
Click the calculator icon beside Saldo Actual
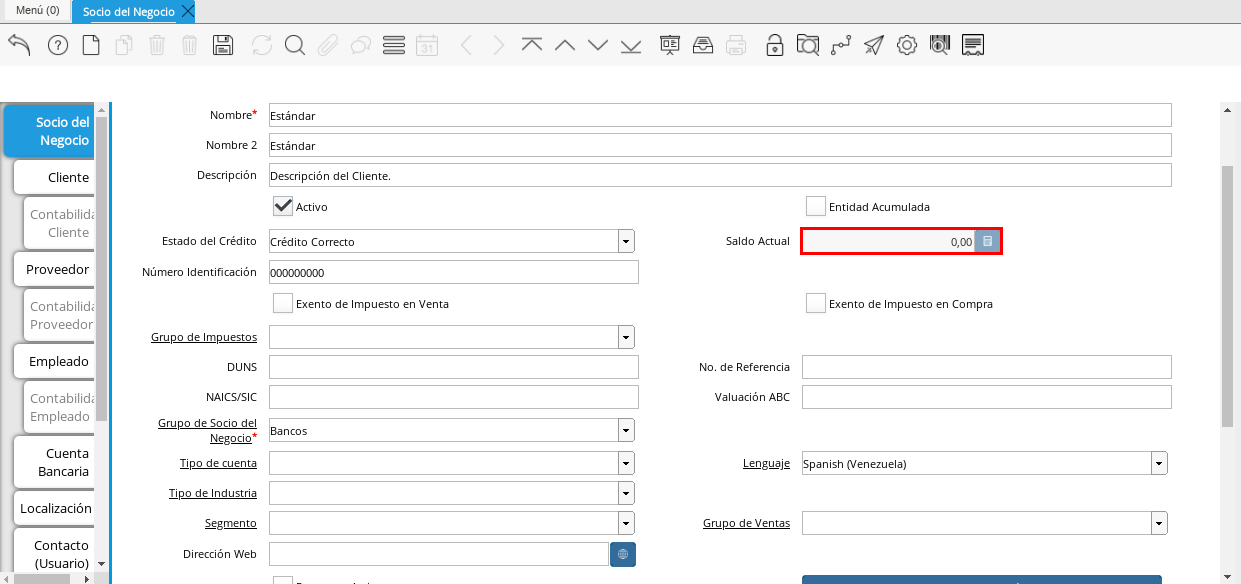987,241
